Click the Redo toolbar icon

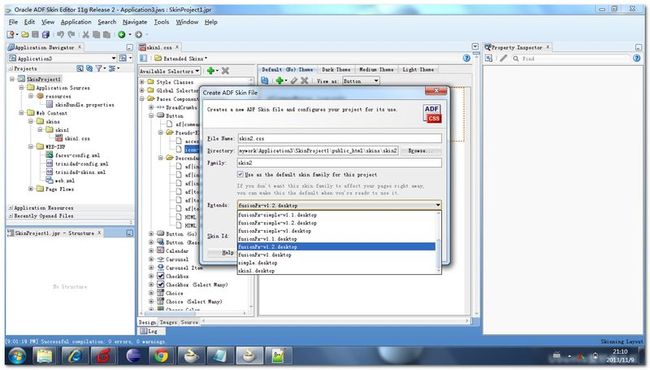point(71,34)
